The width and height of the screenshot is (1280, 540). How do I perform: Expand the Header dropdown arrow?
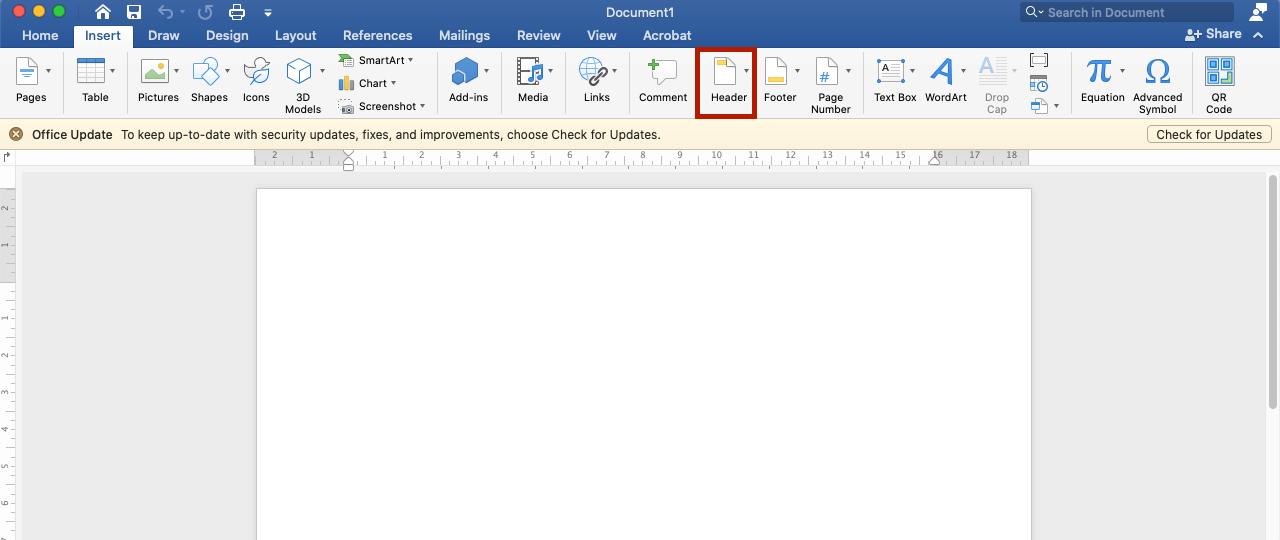pyautogui.click(x=746, y=71)
